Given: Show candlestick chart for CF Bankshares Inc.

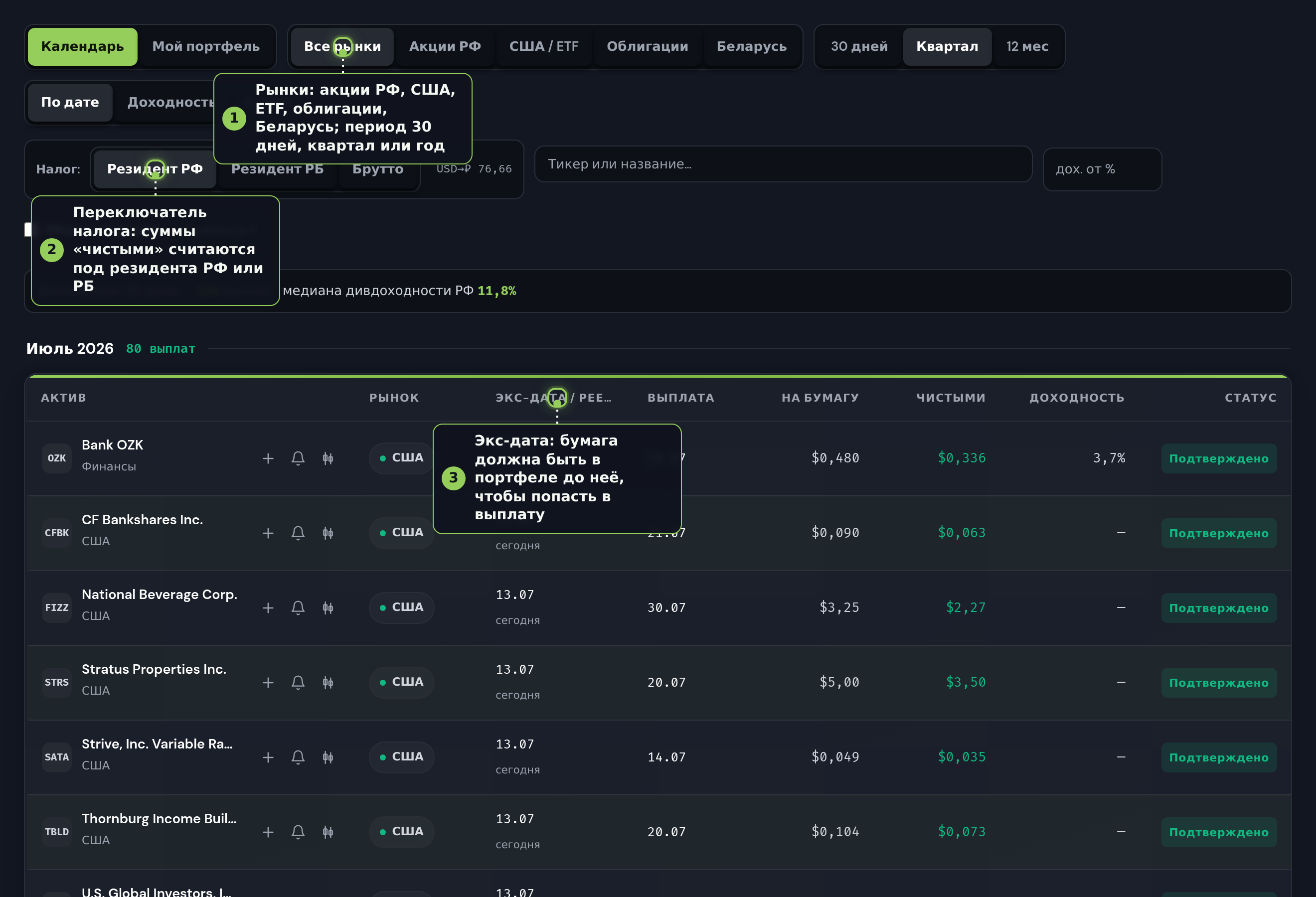Looking at the screenshot, I should 328,533.
